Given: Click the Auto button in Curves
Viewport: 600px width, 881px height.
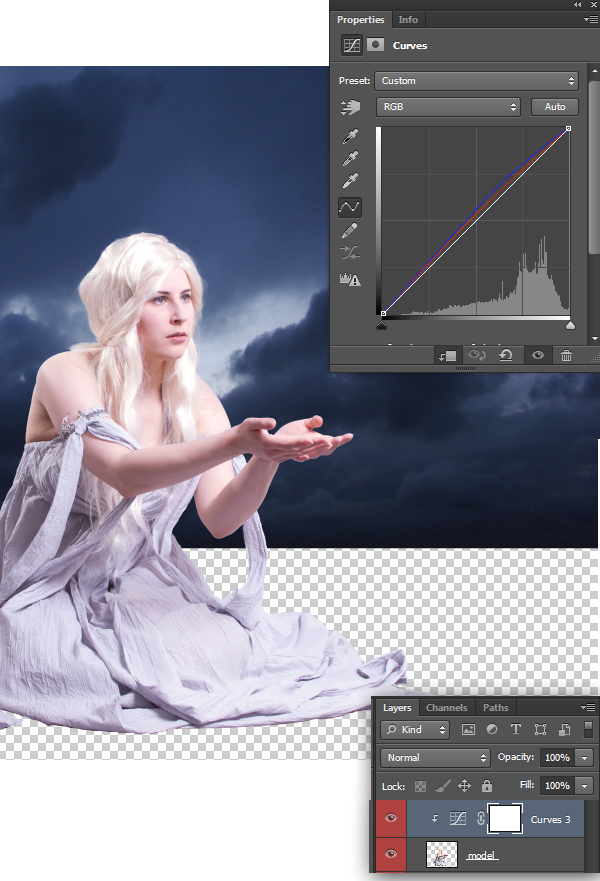Looking at the screenshot, I should point(555,107).
